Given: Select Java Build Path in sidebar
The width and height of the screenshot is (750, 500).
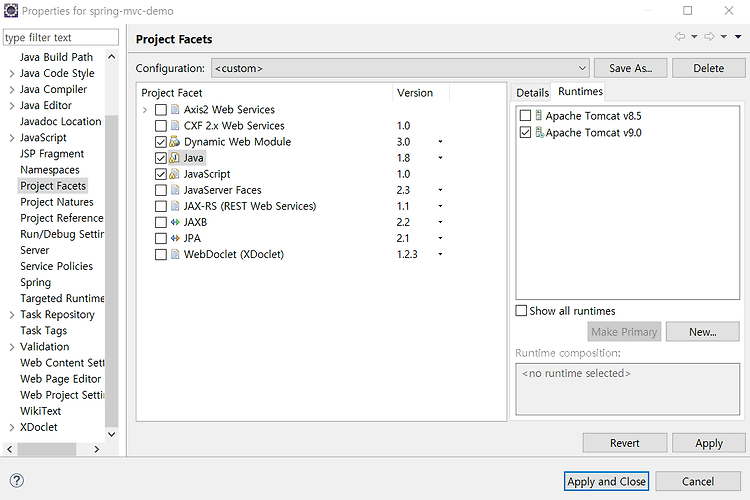Looking at the screenshot, I should point(56,57).
